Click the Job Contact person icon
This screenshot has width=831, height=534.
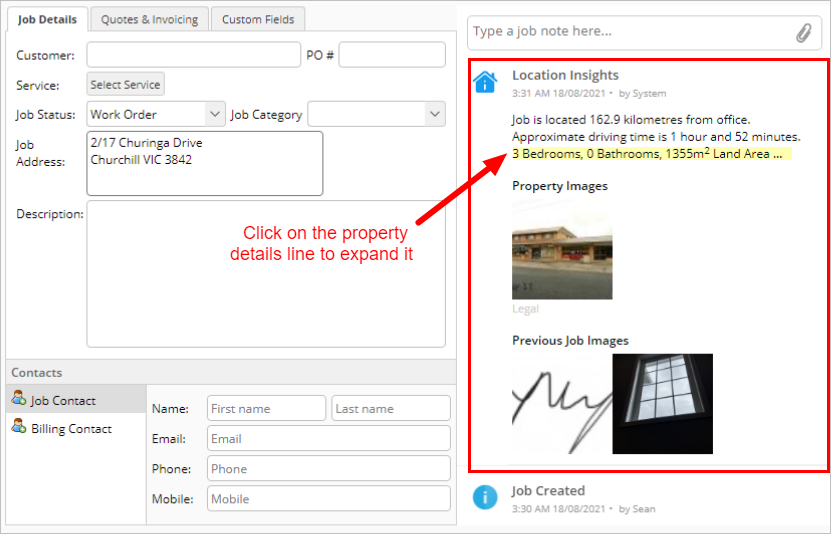(19, 398)
